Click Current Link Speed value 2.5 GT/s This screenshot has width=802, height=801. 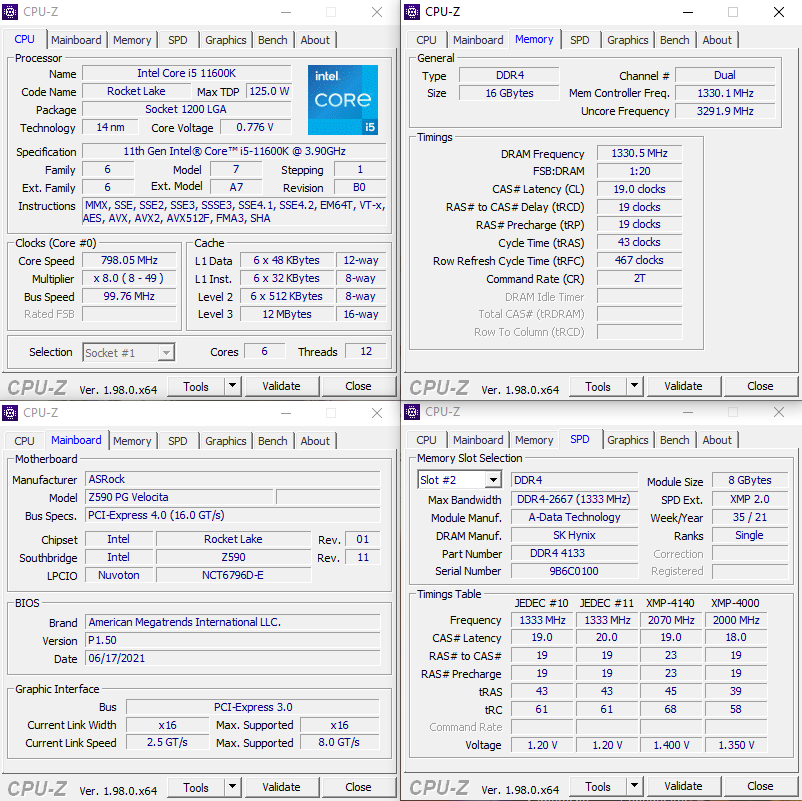tap(167, 742)
